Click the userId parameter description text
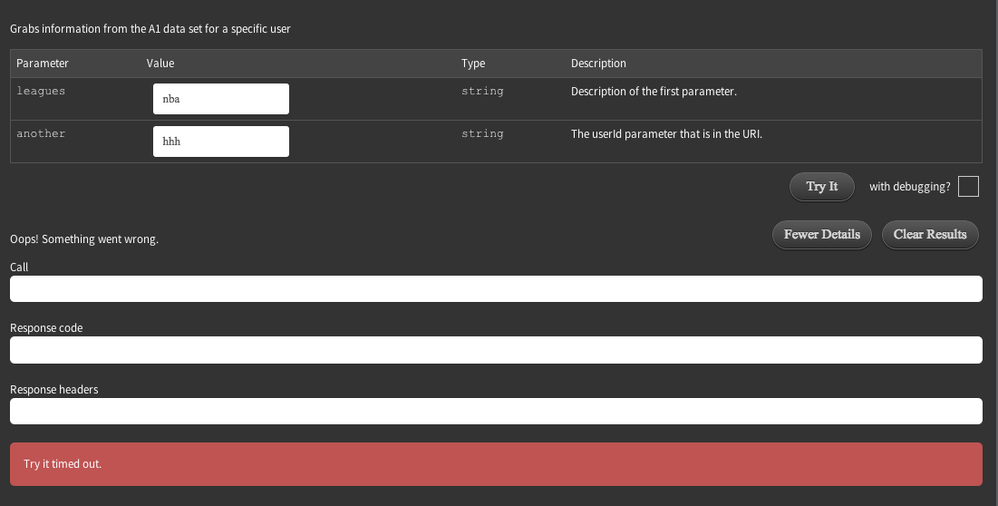 666,133
